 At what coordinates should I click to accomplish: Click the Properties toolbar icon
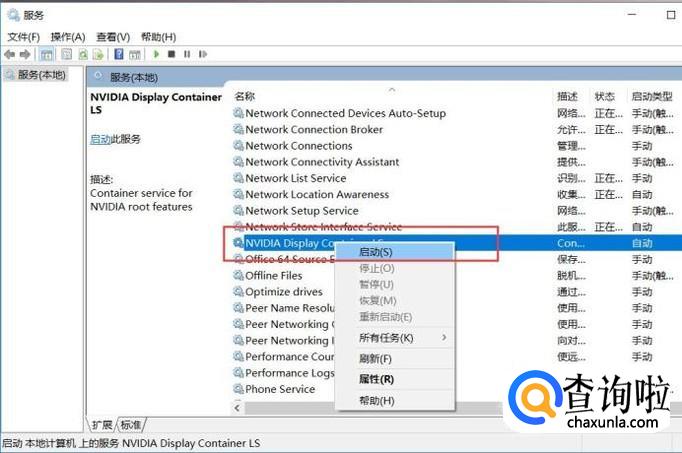[67, 54]
